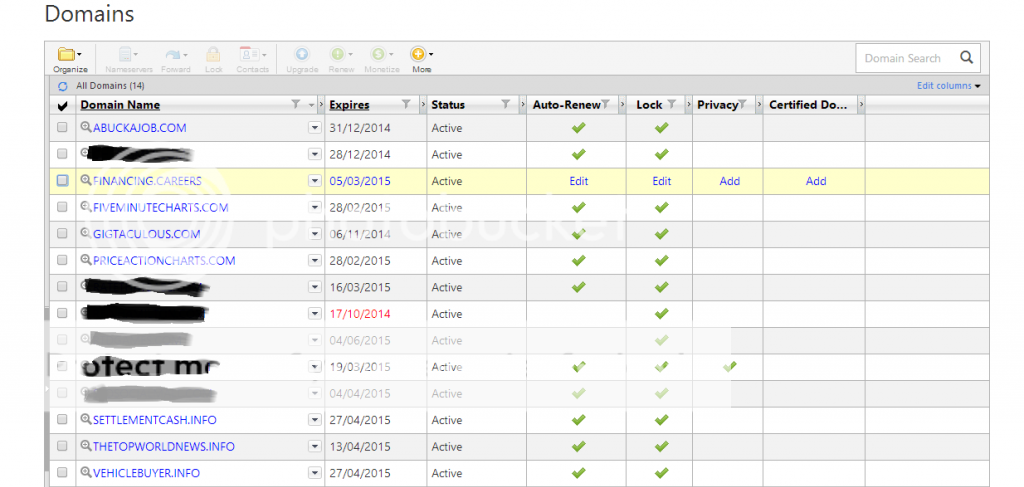Check the THETOPWORLDNEWS.INFO row checkbox
Viewport: 1024px width, 487px height.
tap(62, 447)
